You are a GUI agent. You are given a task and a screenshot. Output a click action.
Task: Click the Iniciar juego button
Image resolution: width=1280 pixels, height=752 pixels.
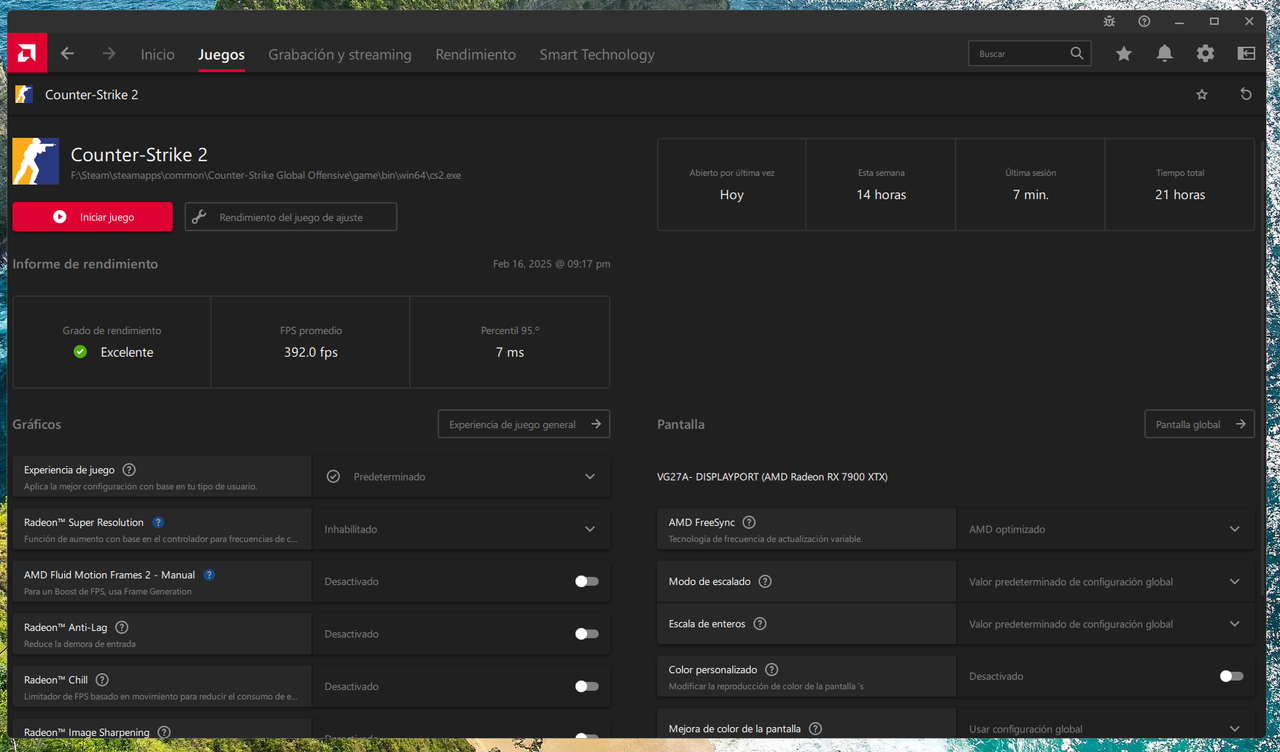tap(92, 217)
